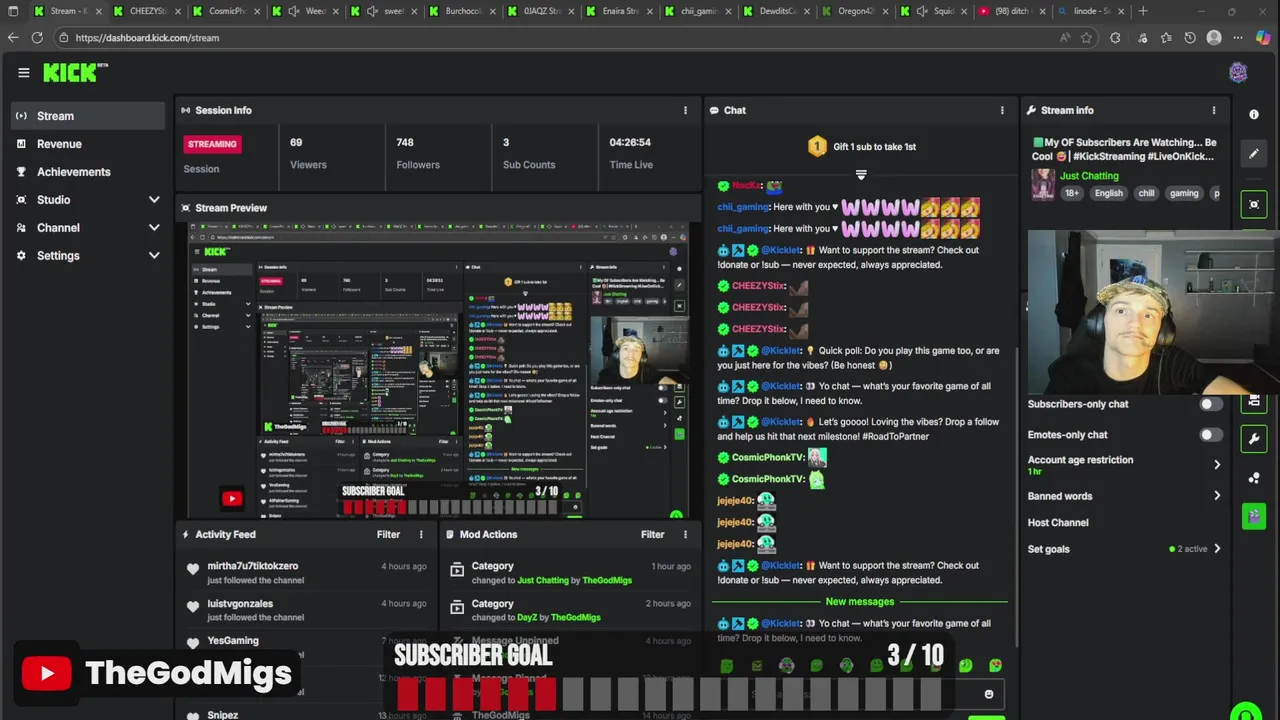Screen dimensions: 1280x720
Task: Toggle Emotes-only chat switch
Action: click(x=1210, y=435)
